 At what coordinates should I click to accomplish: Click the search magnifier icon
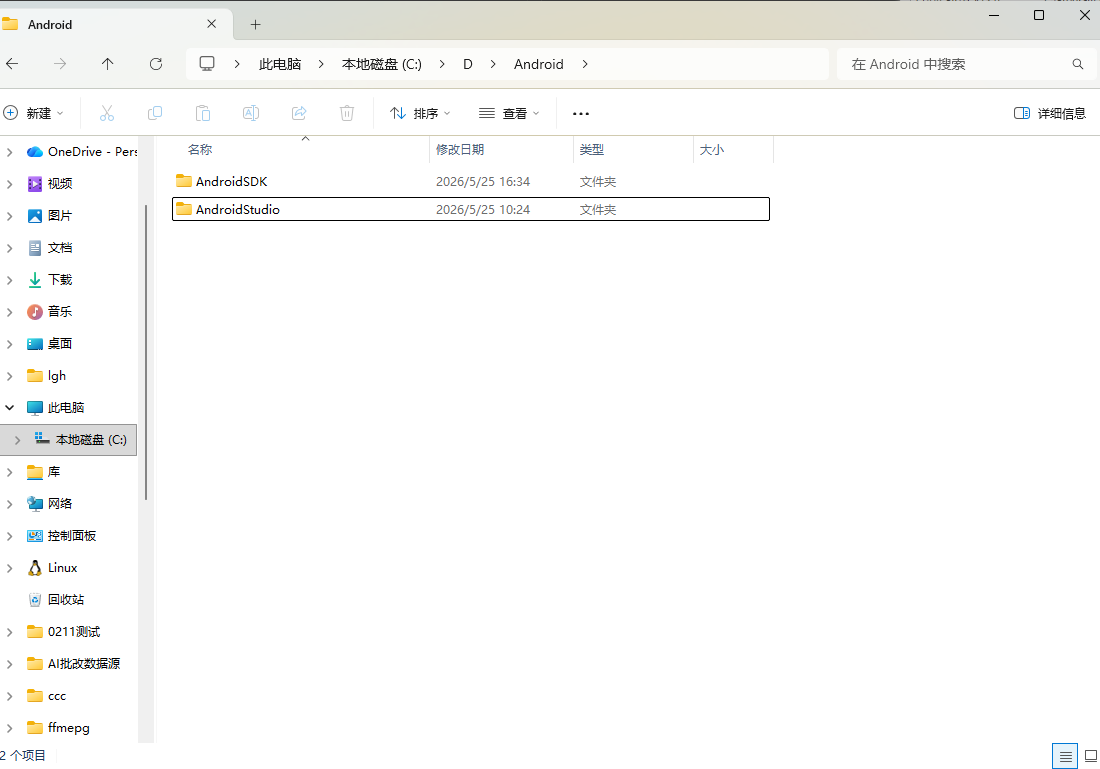click(1078, 64)
